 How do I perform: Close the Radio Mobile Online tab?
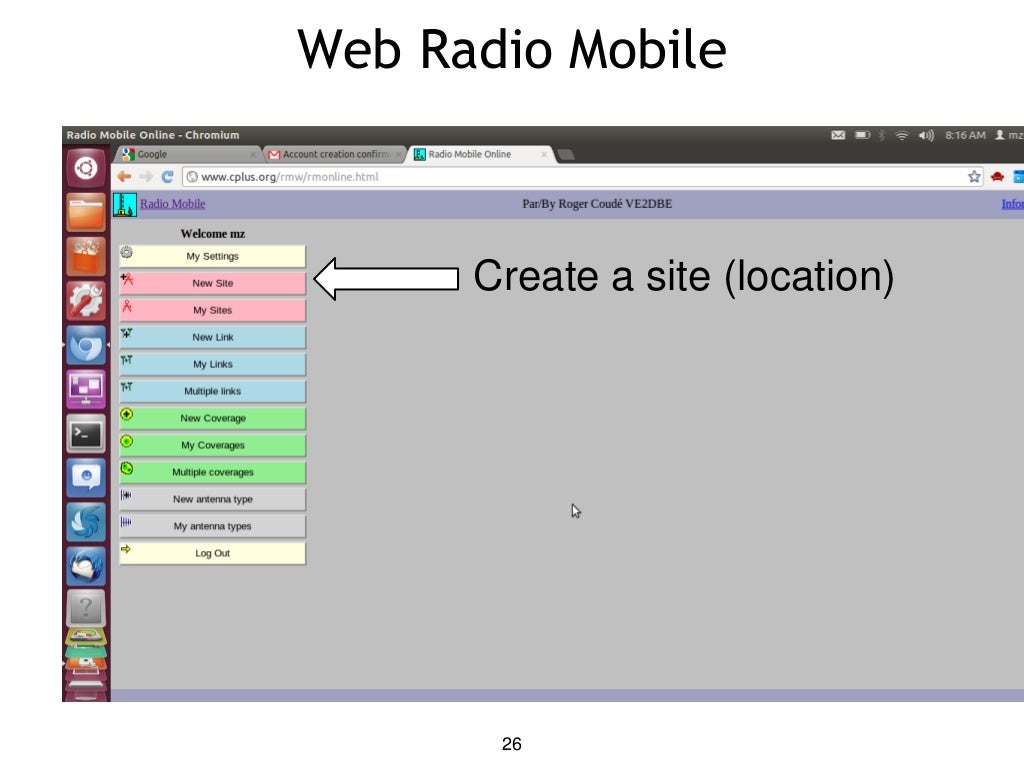click(543, 155)
